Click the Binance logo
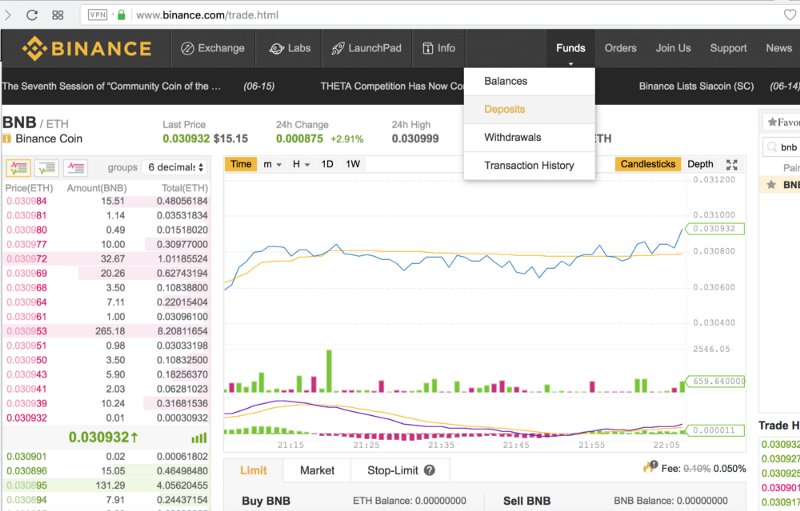 tap(87, 48)
